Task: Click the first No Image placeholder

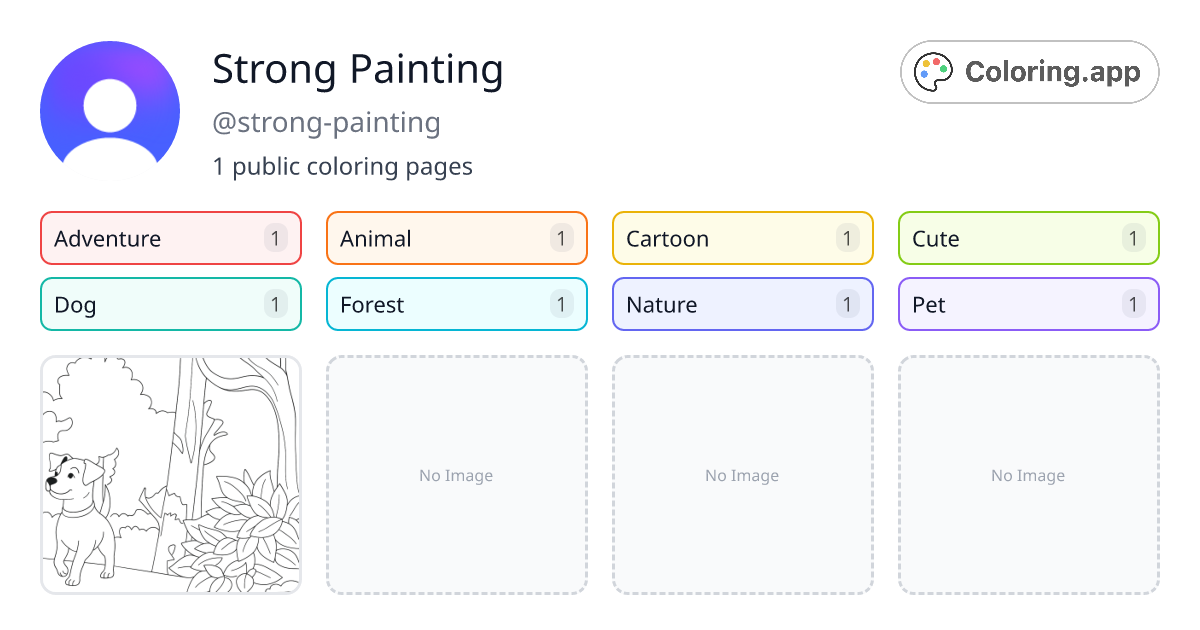Action: pyautogui.click(x=456, y=475)
